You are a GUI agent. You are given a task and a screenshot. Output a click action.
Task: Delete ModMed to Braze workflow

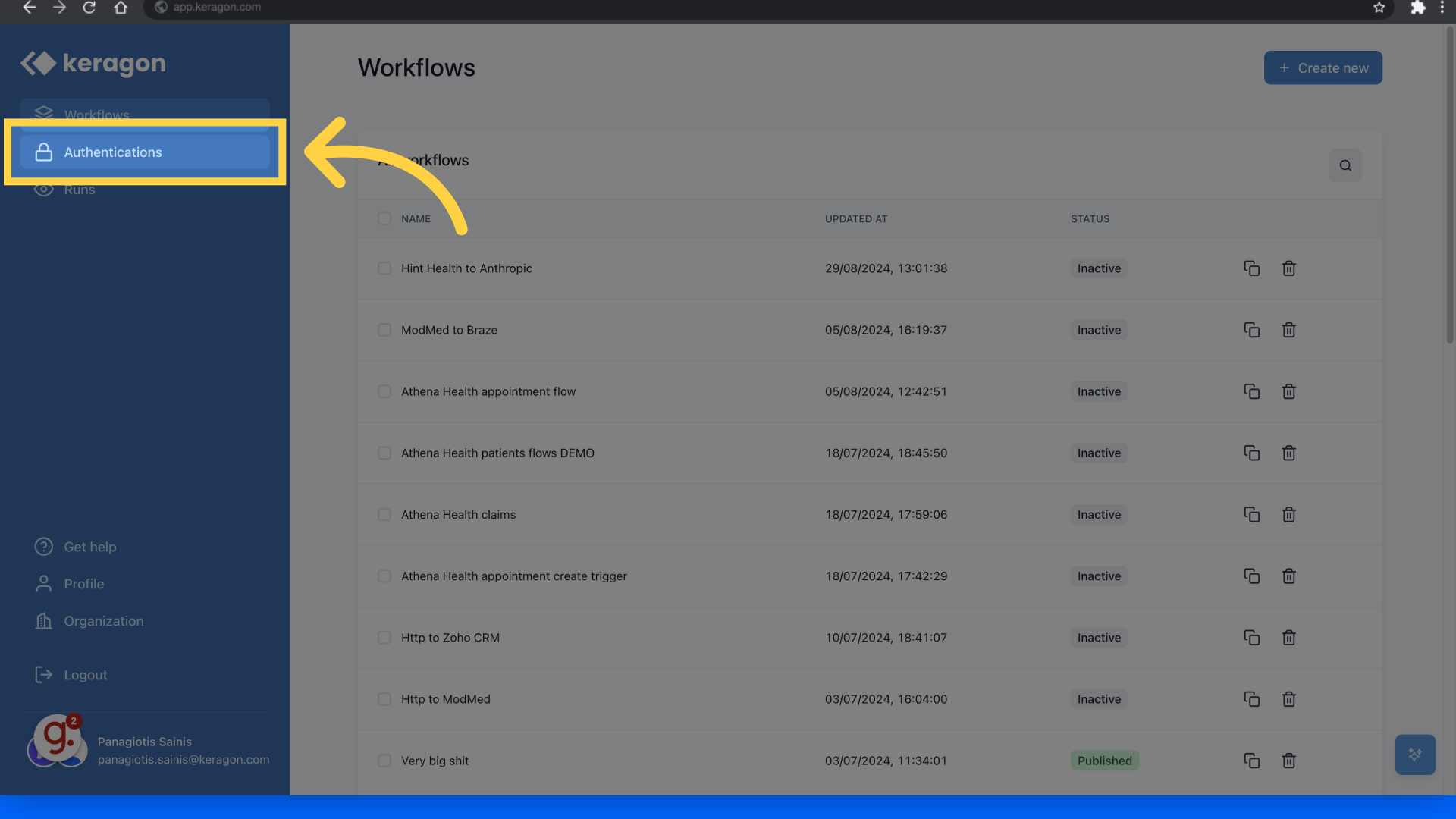(1288, 330)
